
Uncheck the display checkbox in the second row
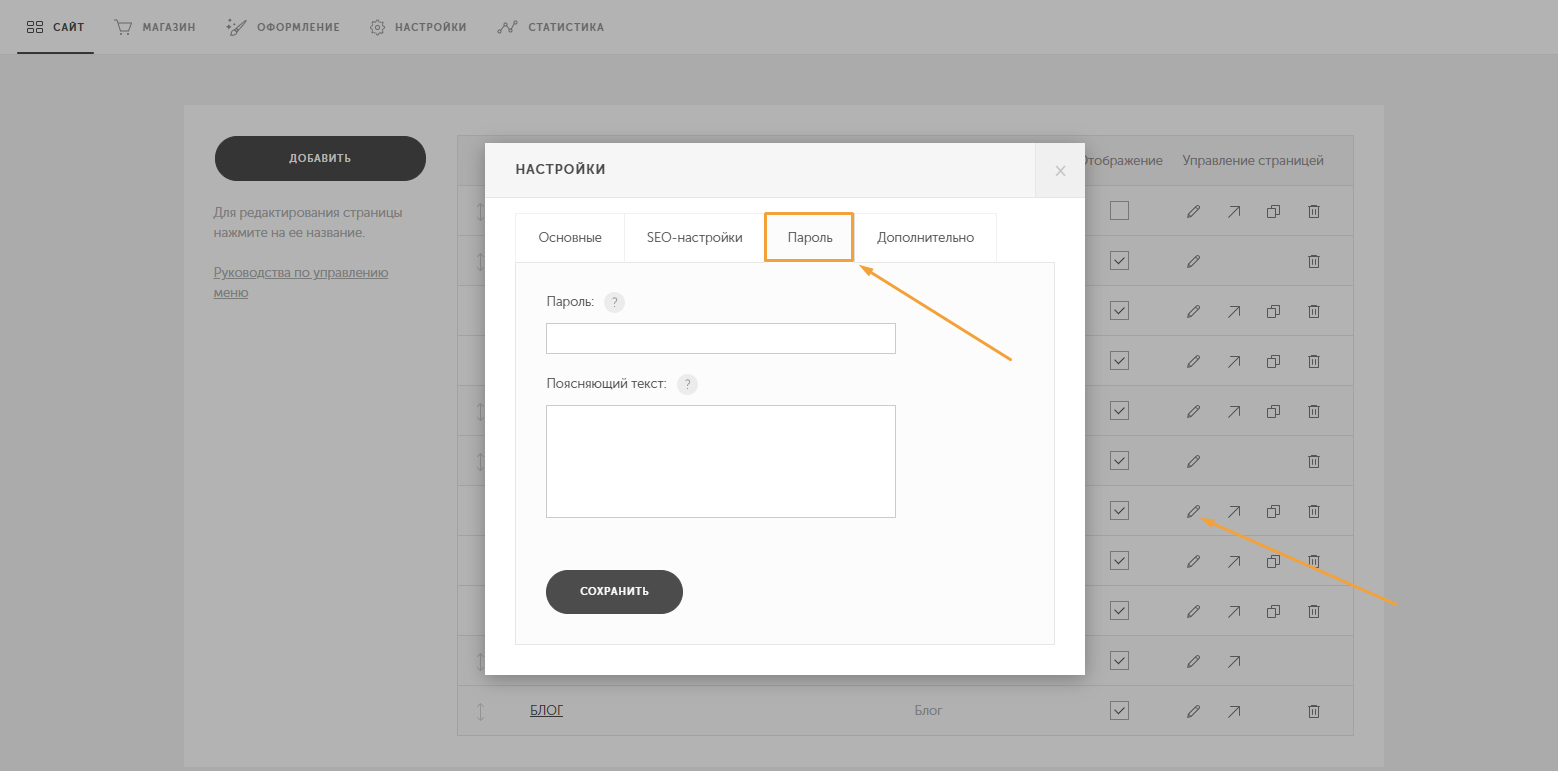[1119, 260]
